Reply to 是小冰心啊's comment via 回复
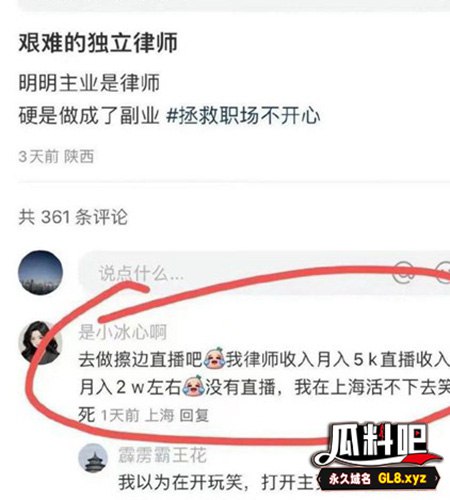 194,415
